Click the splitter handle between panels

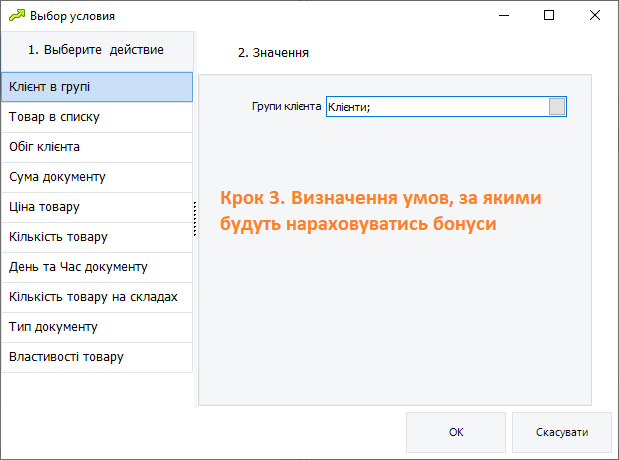[x=195, y=219]
